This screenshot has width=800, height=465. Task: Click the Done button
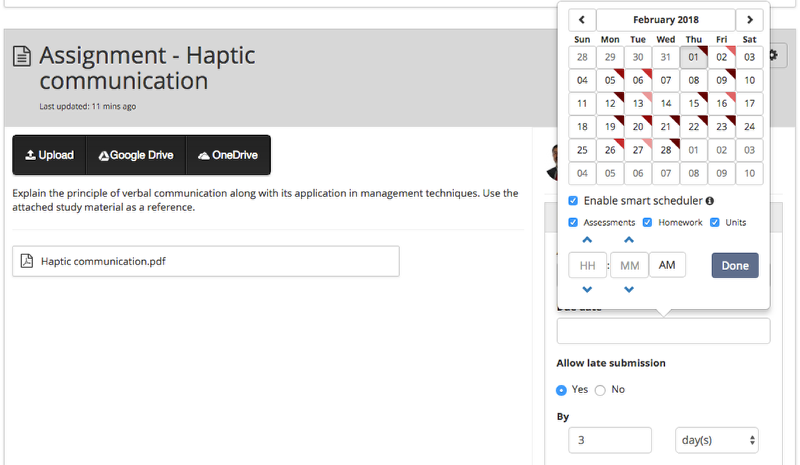tap(735, 265)
